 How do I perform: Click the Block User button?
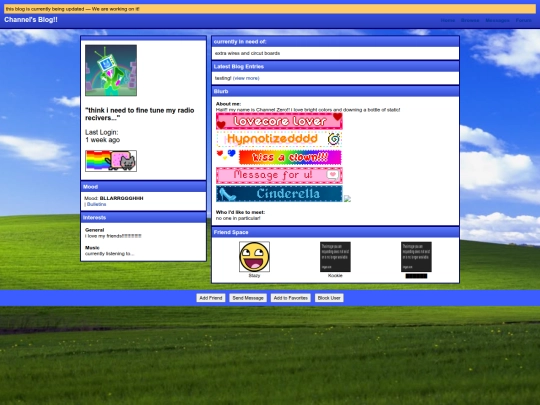pyautogui.click(x=329, y=298)
